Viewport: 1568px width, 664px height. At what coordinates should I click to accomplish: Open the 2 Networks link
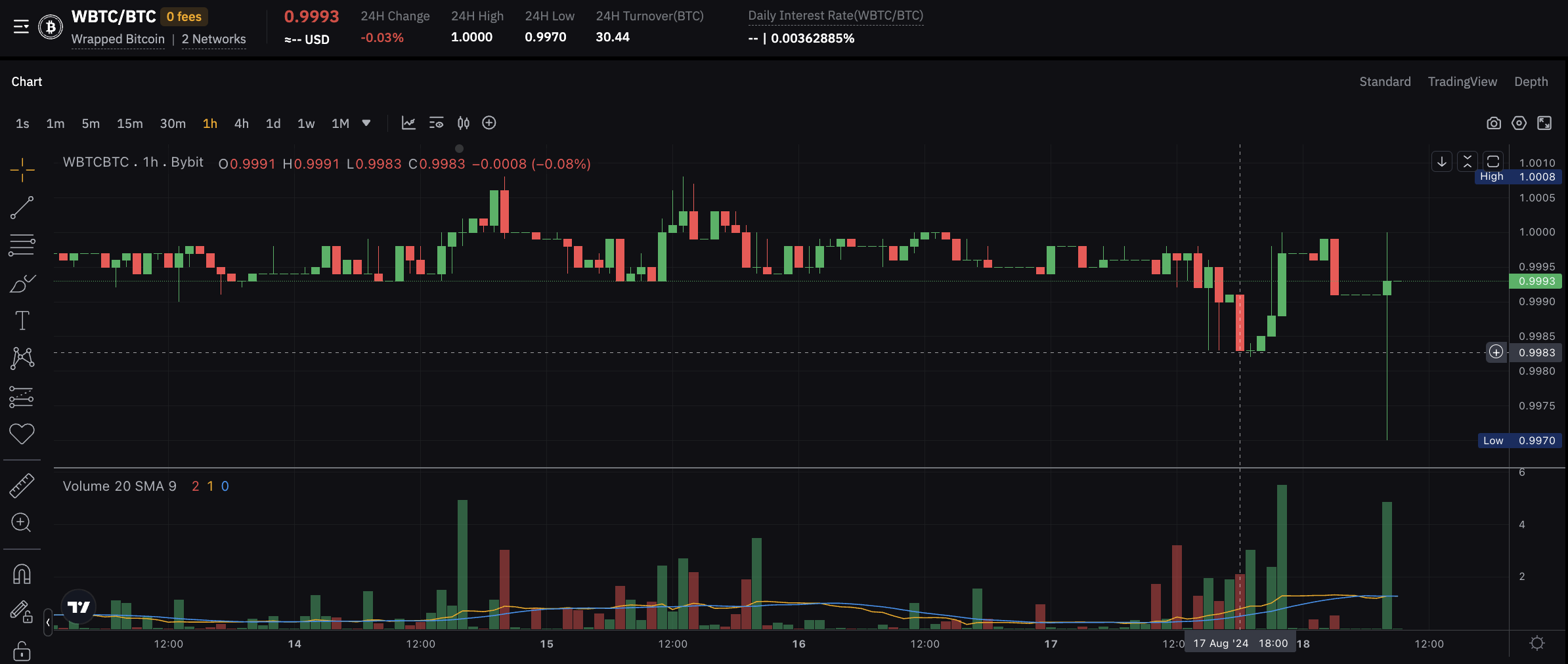pos(213,39)
